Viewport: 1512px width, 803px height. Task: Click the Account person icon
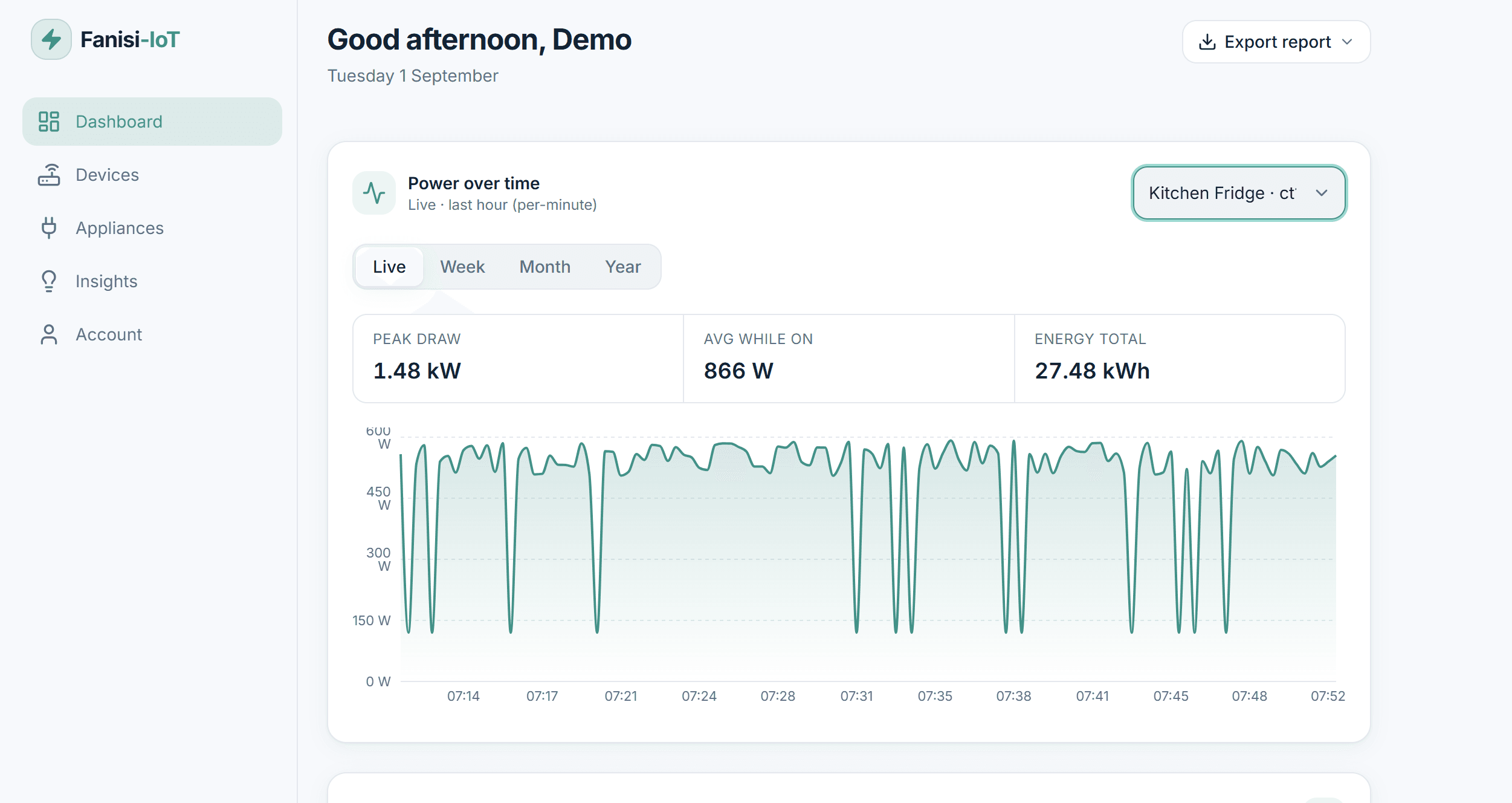click(49, 334)
